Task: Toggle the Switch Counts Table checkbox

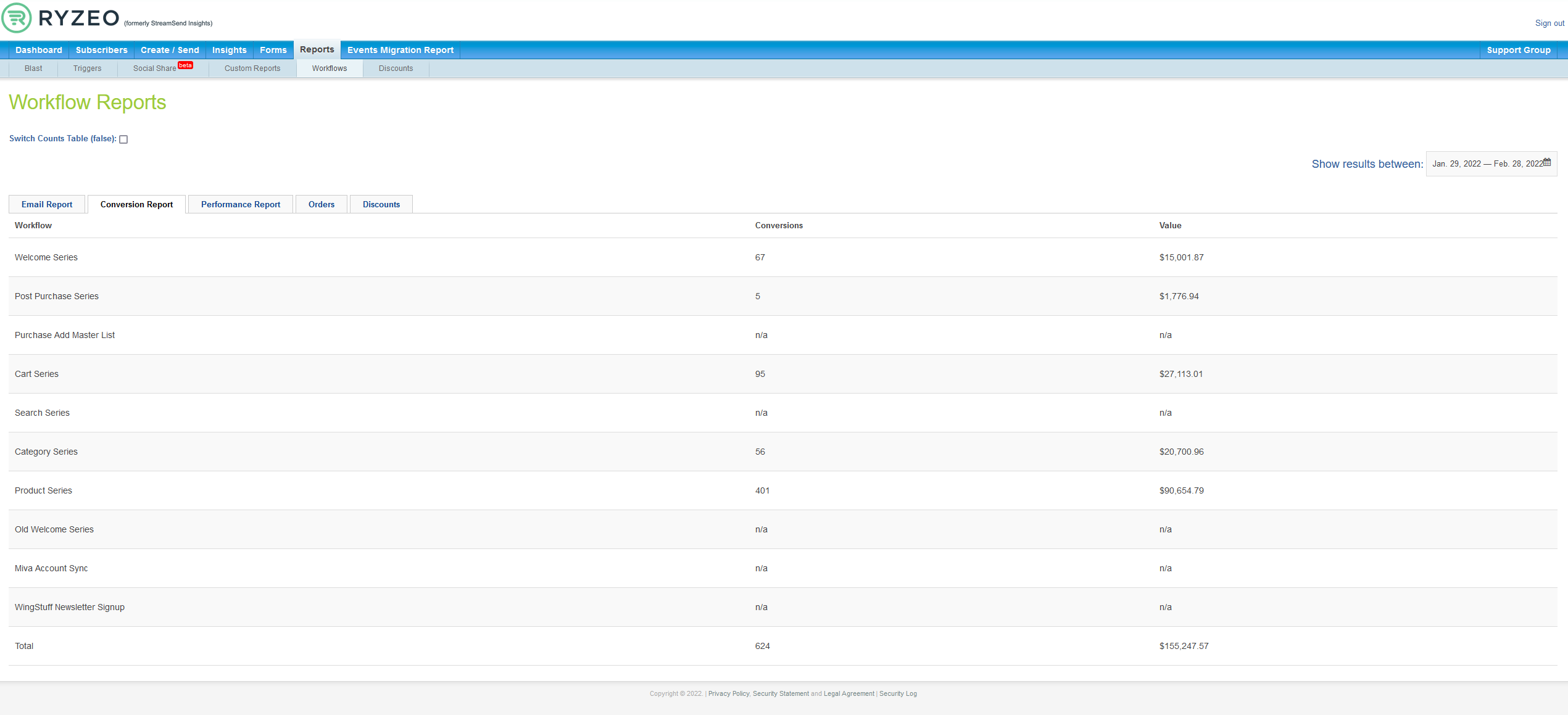Action: coord(123,139)
